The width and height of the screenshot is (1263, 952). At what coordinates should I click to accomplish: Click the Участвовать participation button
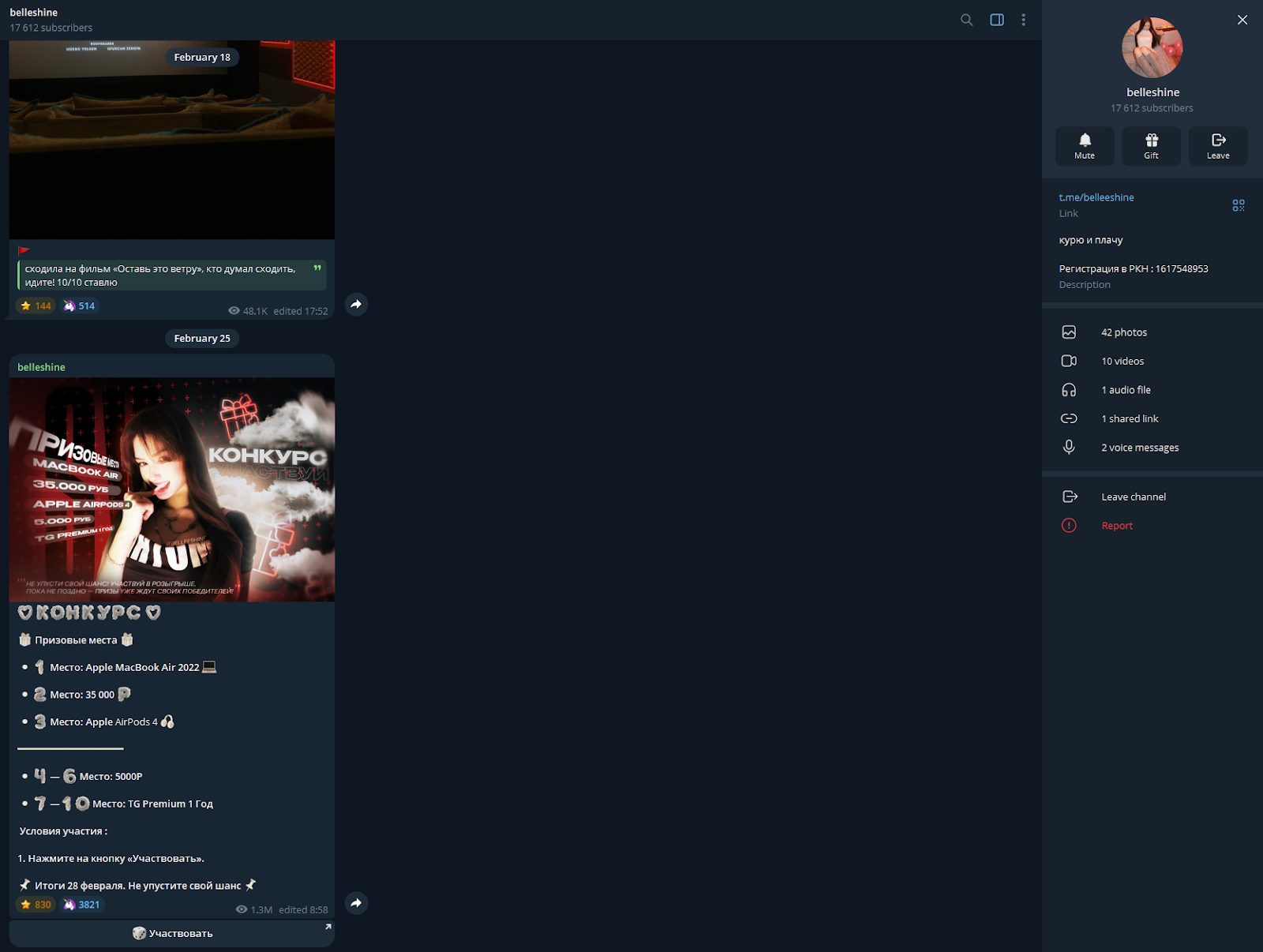pyautogui.click(x=172, y=933)
